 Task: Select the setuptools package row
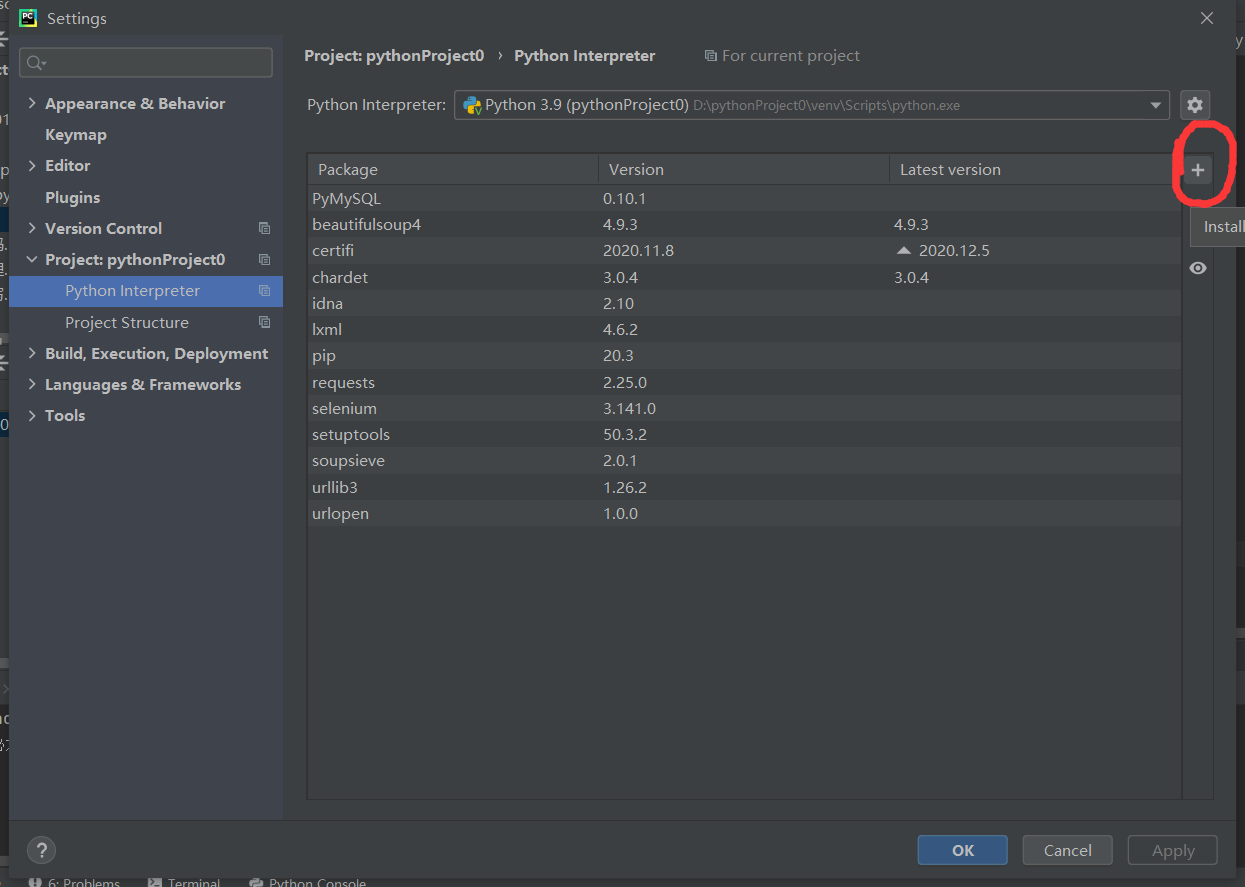[744, 434]
